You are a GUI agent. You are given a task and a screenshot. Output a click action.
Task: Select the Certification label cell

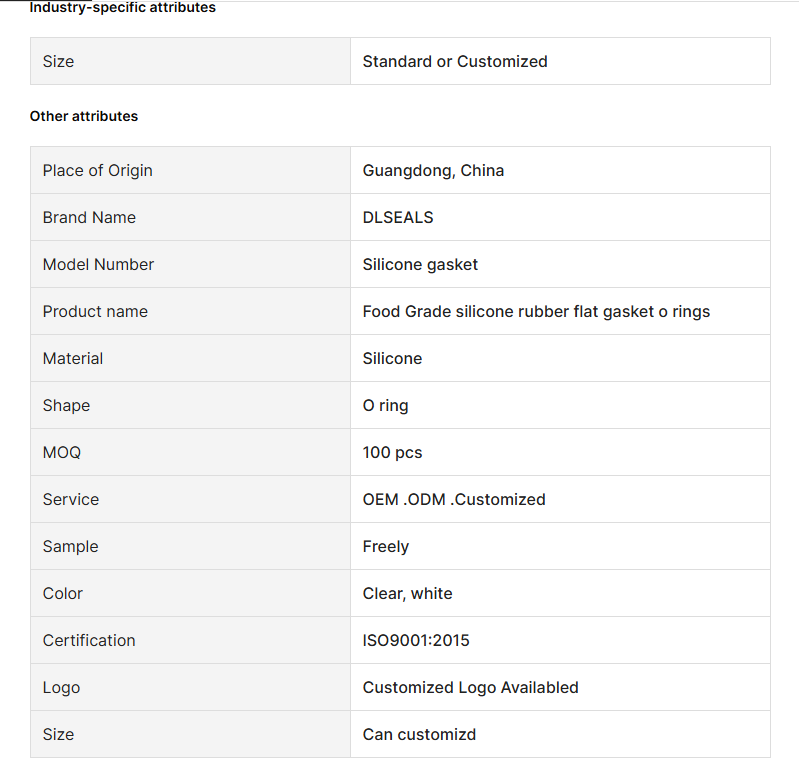tap(190, 640)
